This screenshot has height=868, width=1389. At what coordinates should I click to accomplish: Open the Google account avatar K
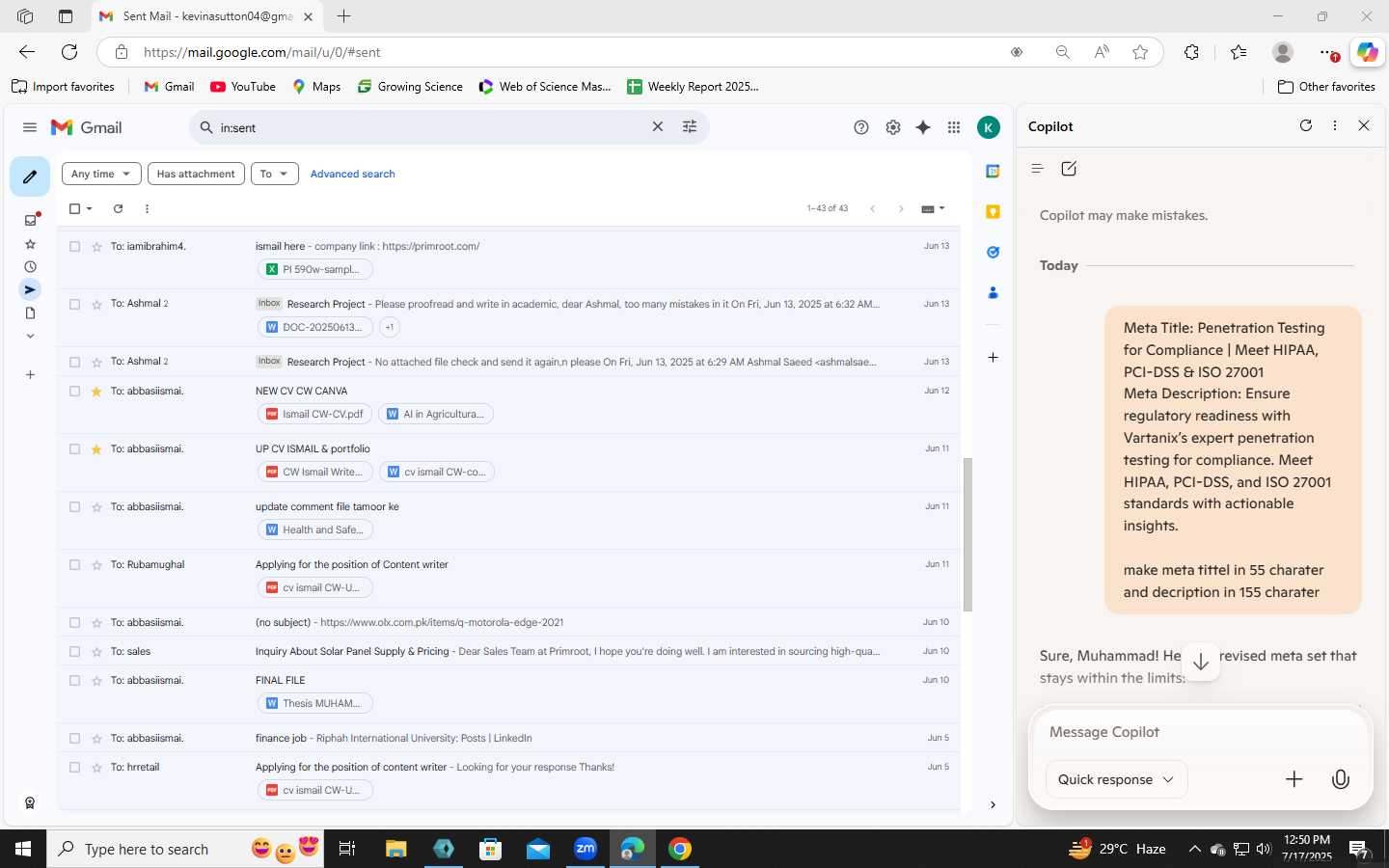coord(989,127)
